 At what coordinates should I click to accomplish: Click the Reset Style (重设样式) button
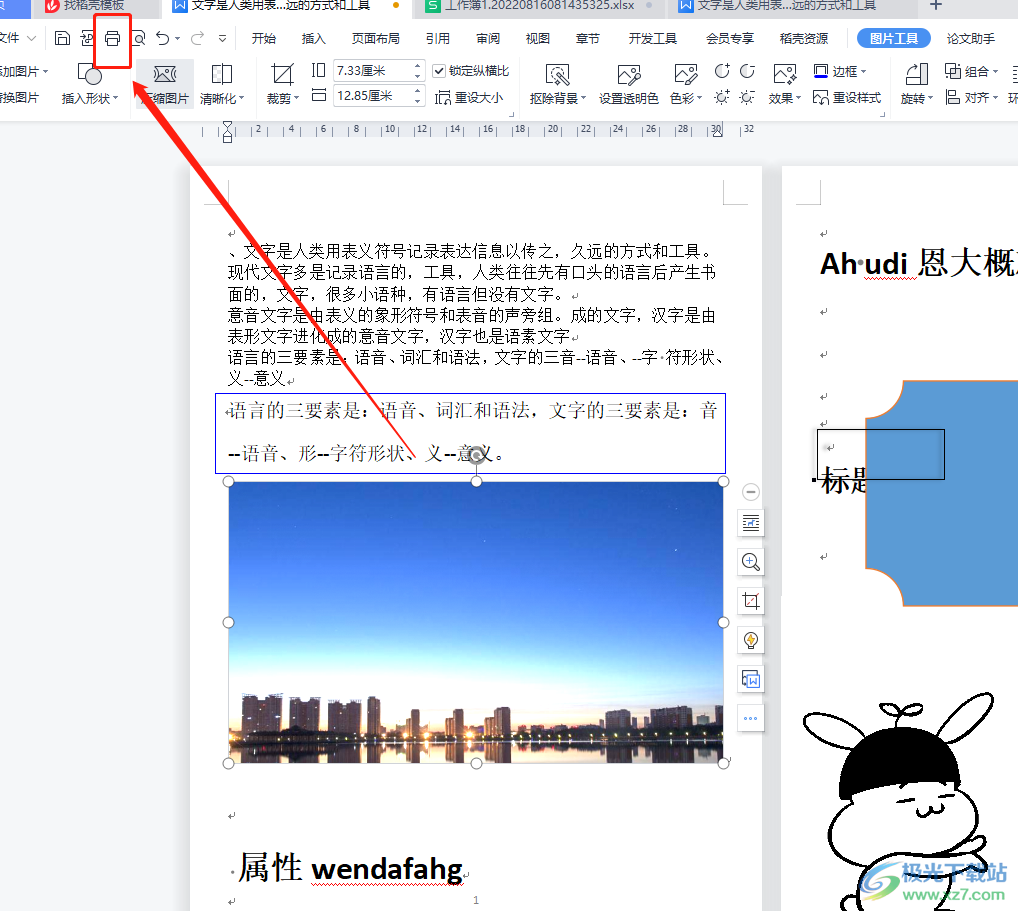(x=847, y=97)
